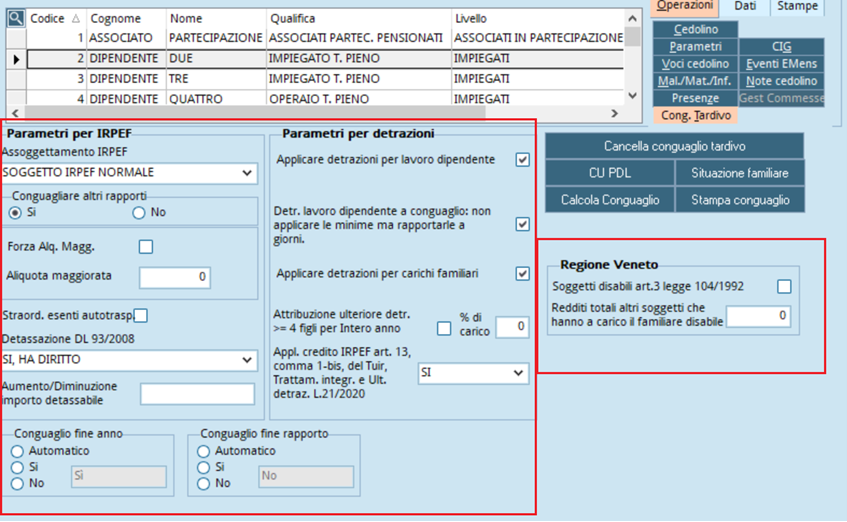Select Automatico for Conguaglio fine anno

tap(17, 451)
